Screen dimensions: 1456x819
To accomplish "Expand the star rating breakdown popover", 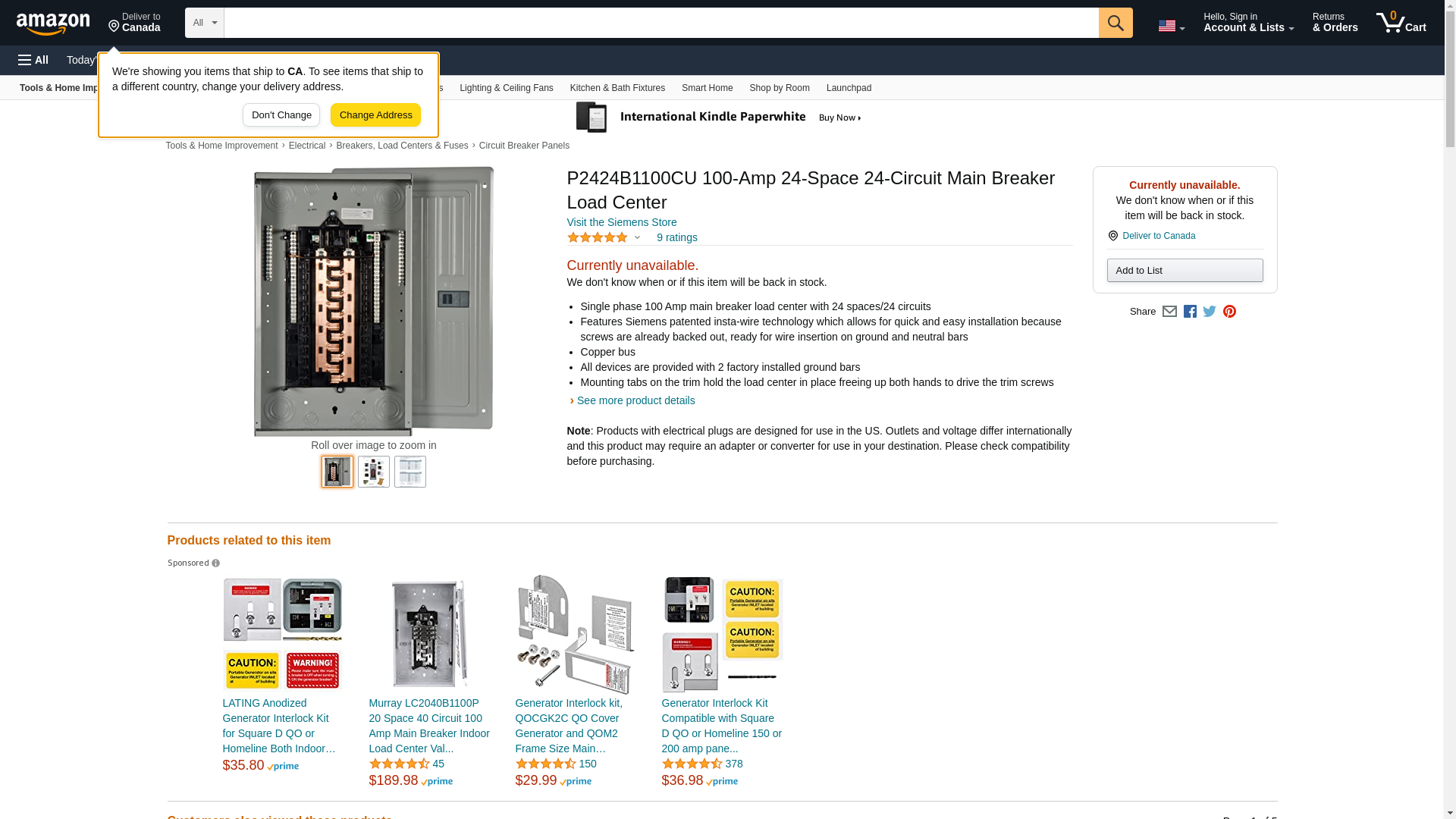I will (x=637, y=238).
